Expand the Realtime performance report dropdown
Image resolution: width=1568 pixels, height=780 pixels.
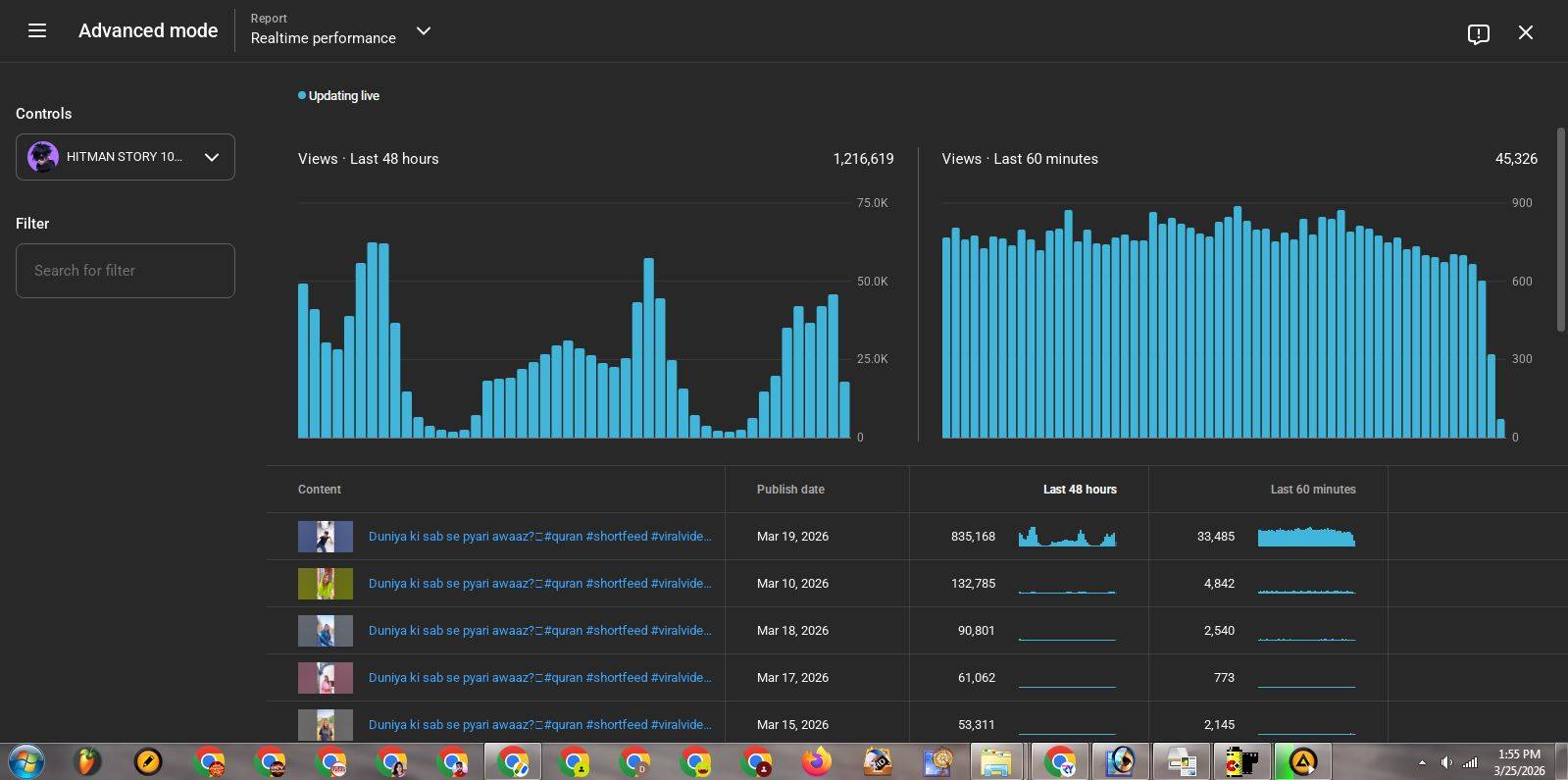424,31
